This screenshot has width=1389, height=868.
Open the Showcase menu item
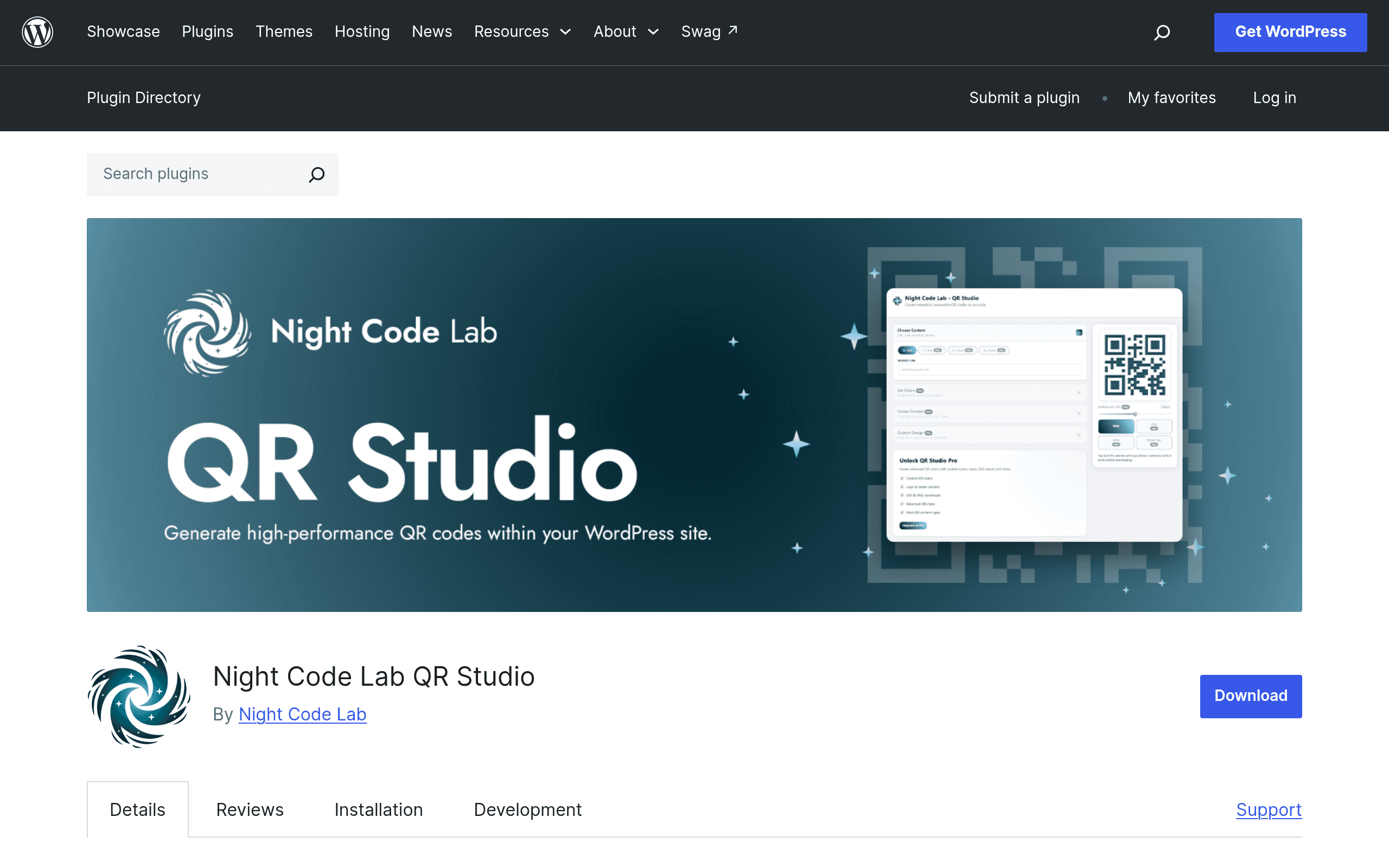point(123,31)
